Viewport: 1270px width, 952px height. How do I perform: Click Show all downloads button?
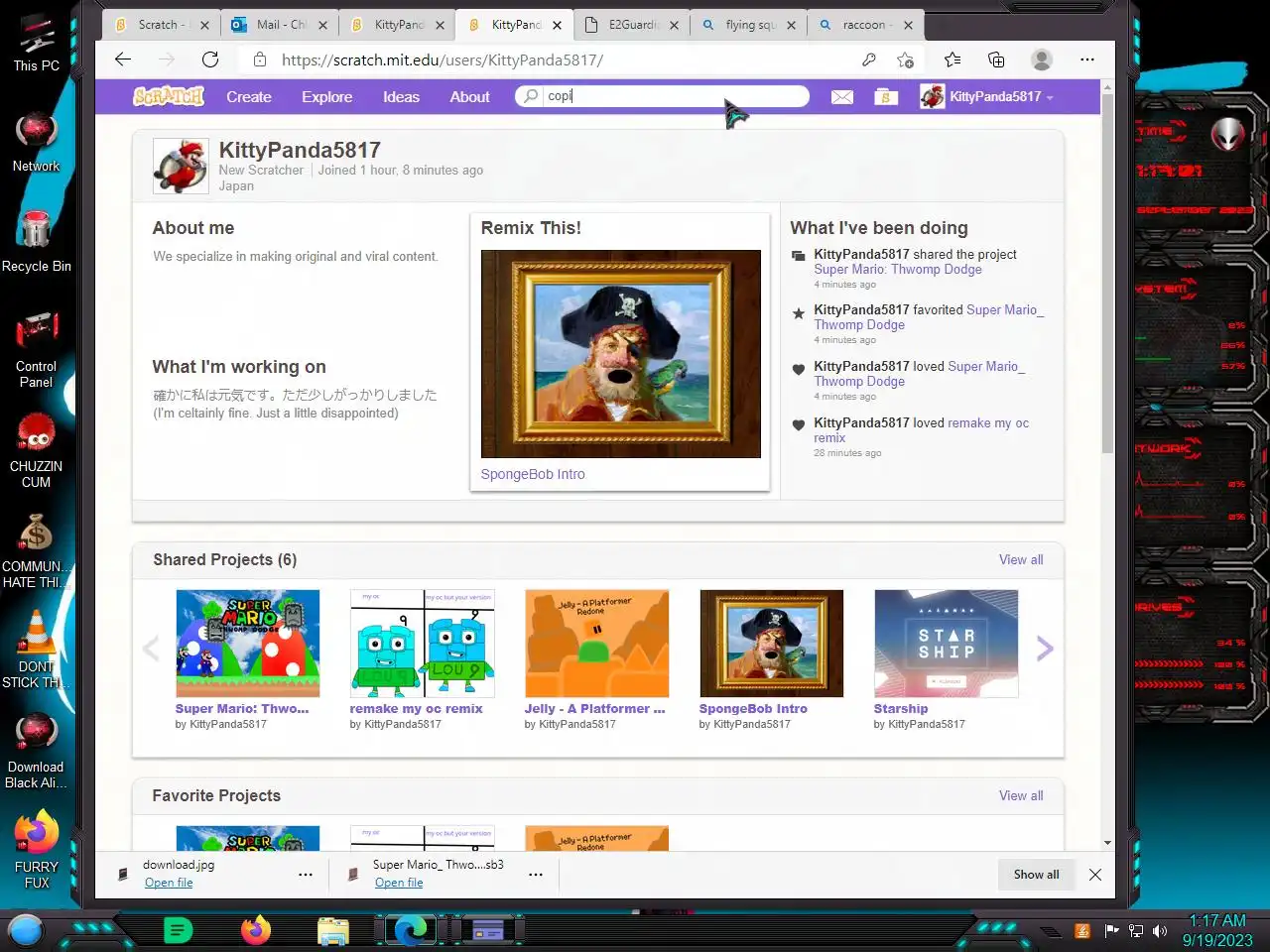(x=1036, y=874)
